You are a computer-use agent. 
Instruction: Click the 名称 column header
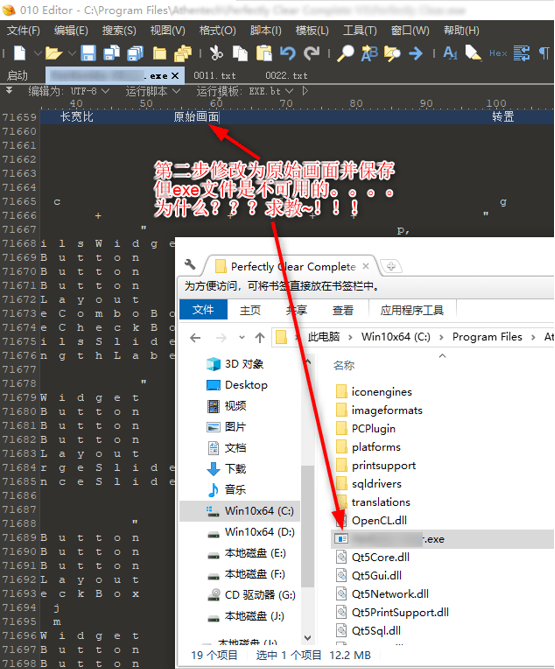[344, 365]
